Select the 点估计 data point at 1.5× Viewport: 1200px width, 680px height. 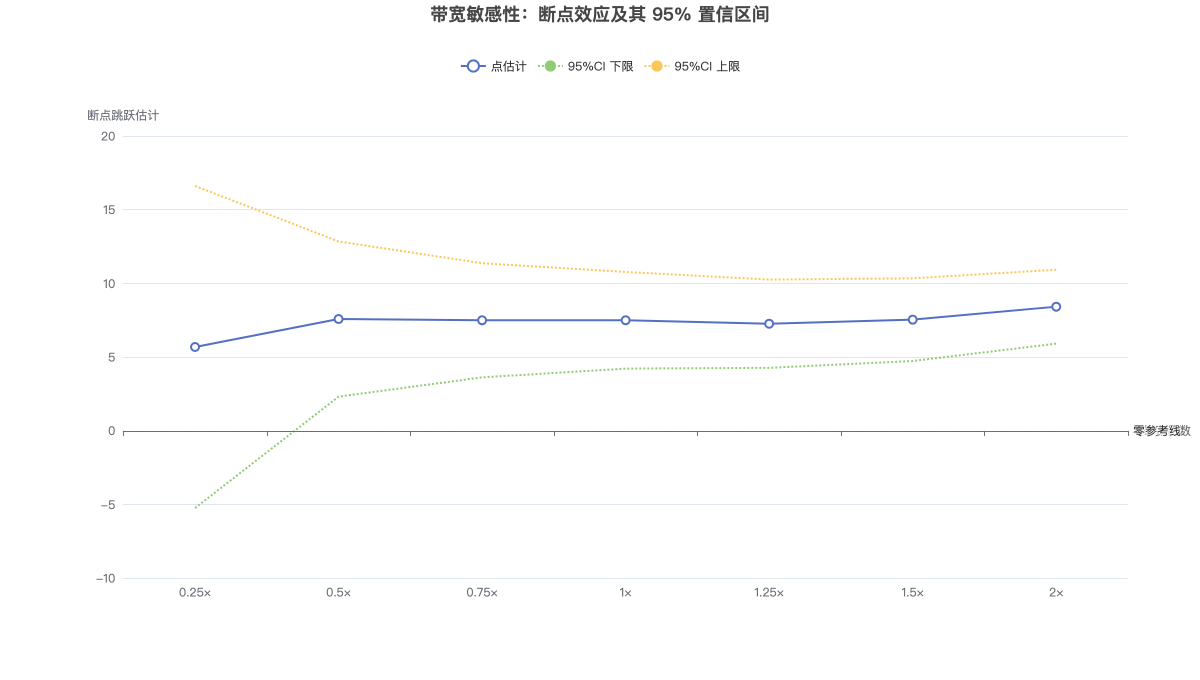click(912, 320)
